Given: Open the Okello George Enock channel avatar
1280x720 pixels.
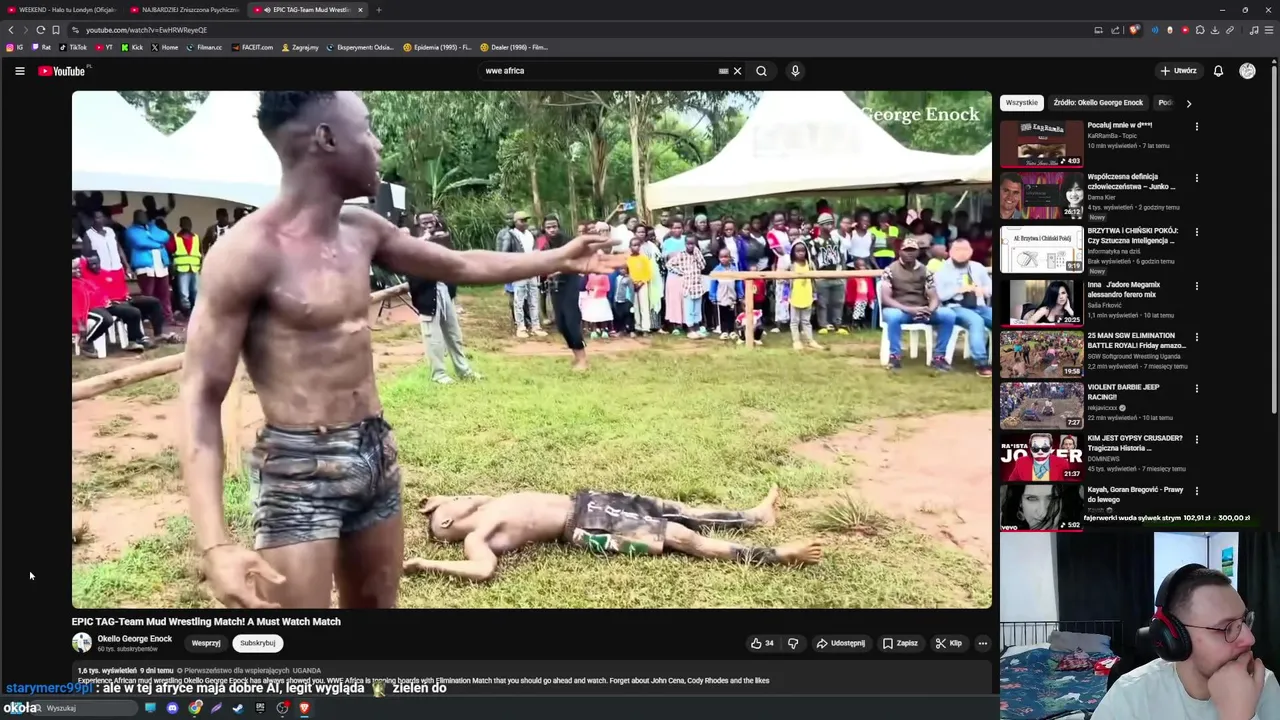Looking at the screenshot, I should click(x=82, y=643).
